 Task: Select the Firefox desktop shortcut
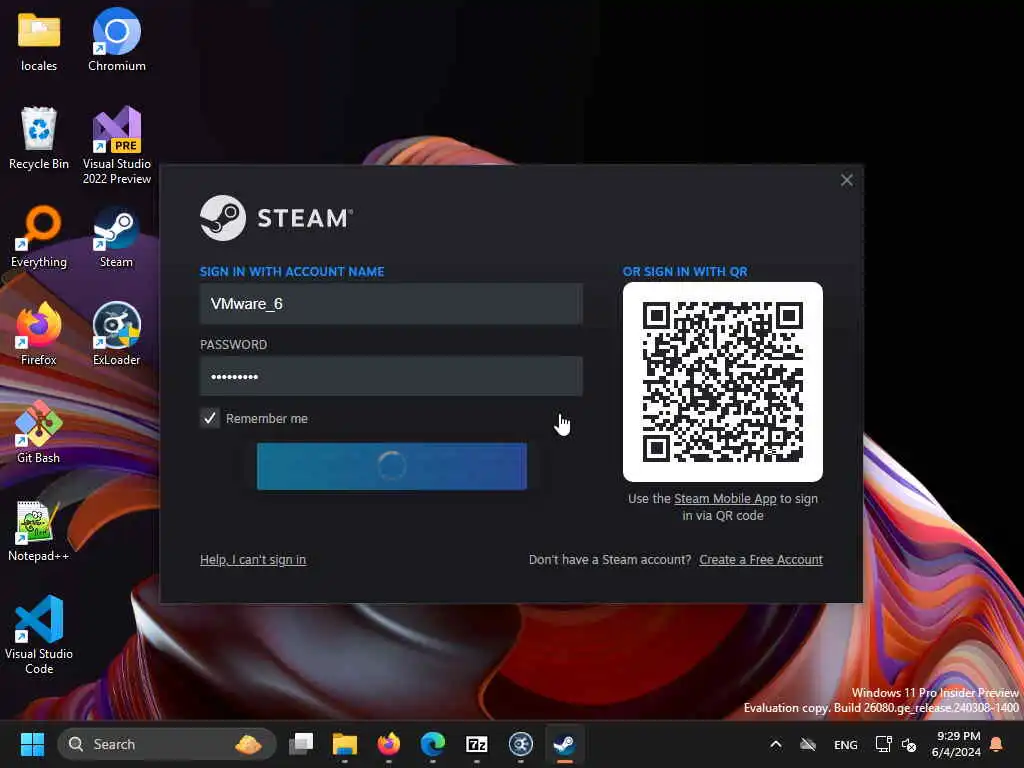pyautogui.click(x=39, y=334)
